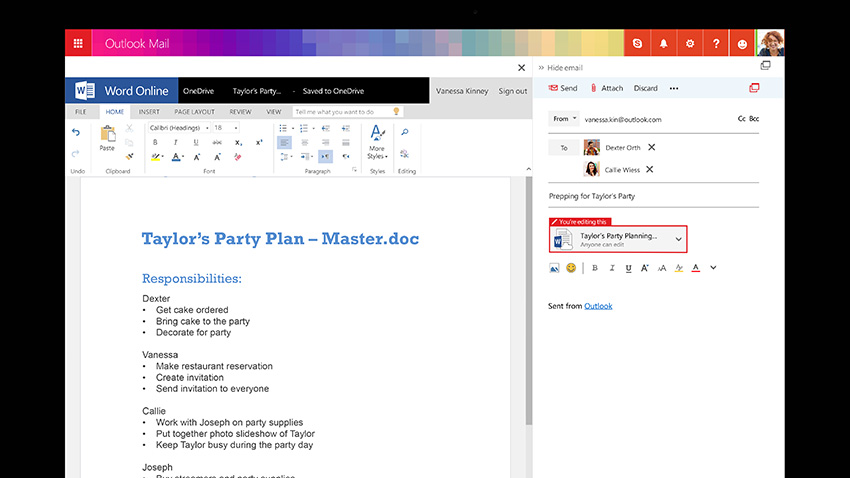
Task: Open the FILE tab
Action: point(81,112)
